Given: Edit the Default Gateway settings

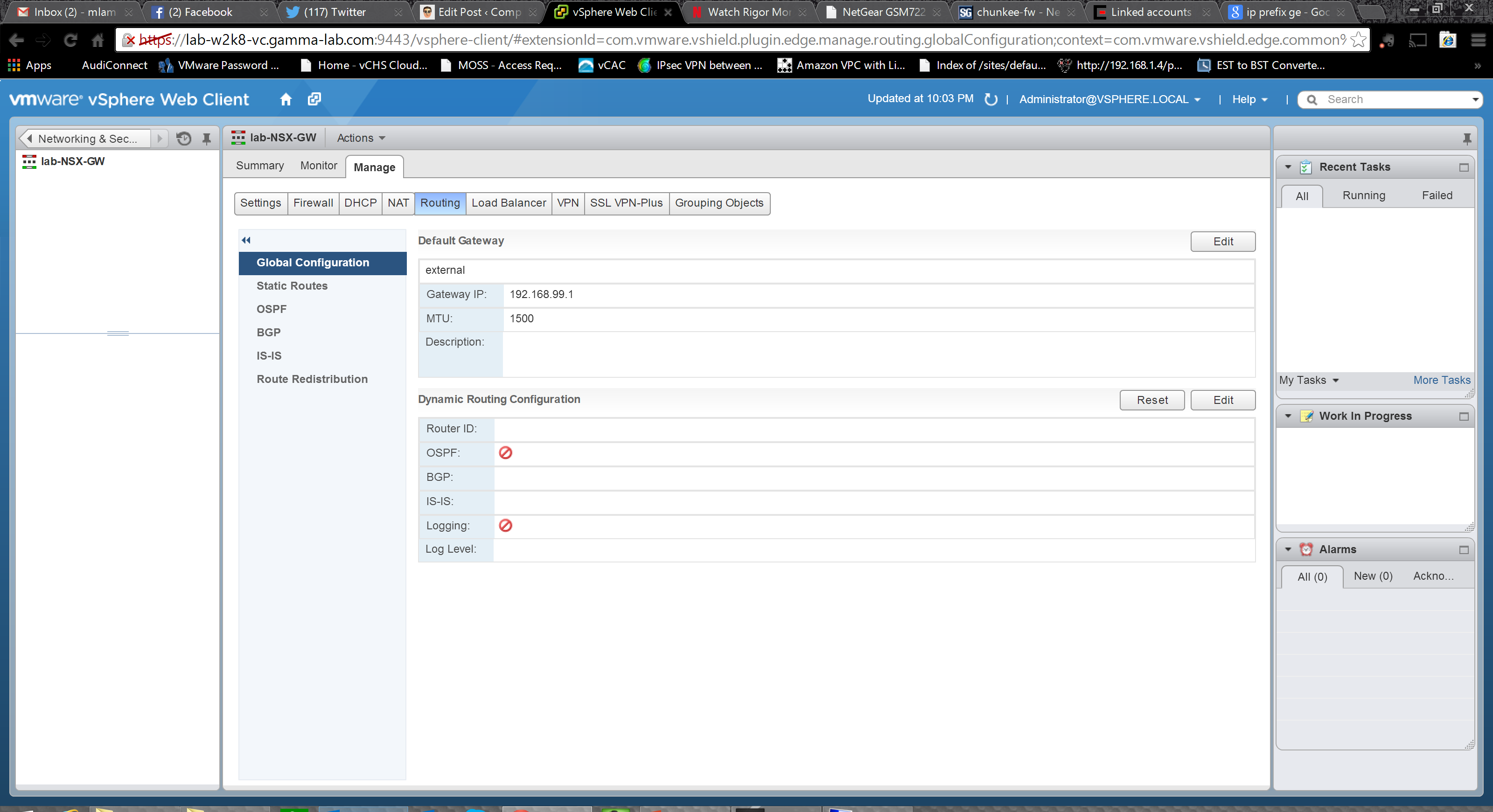Looking at the screenshot, I should point(1222,242).
